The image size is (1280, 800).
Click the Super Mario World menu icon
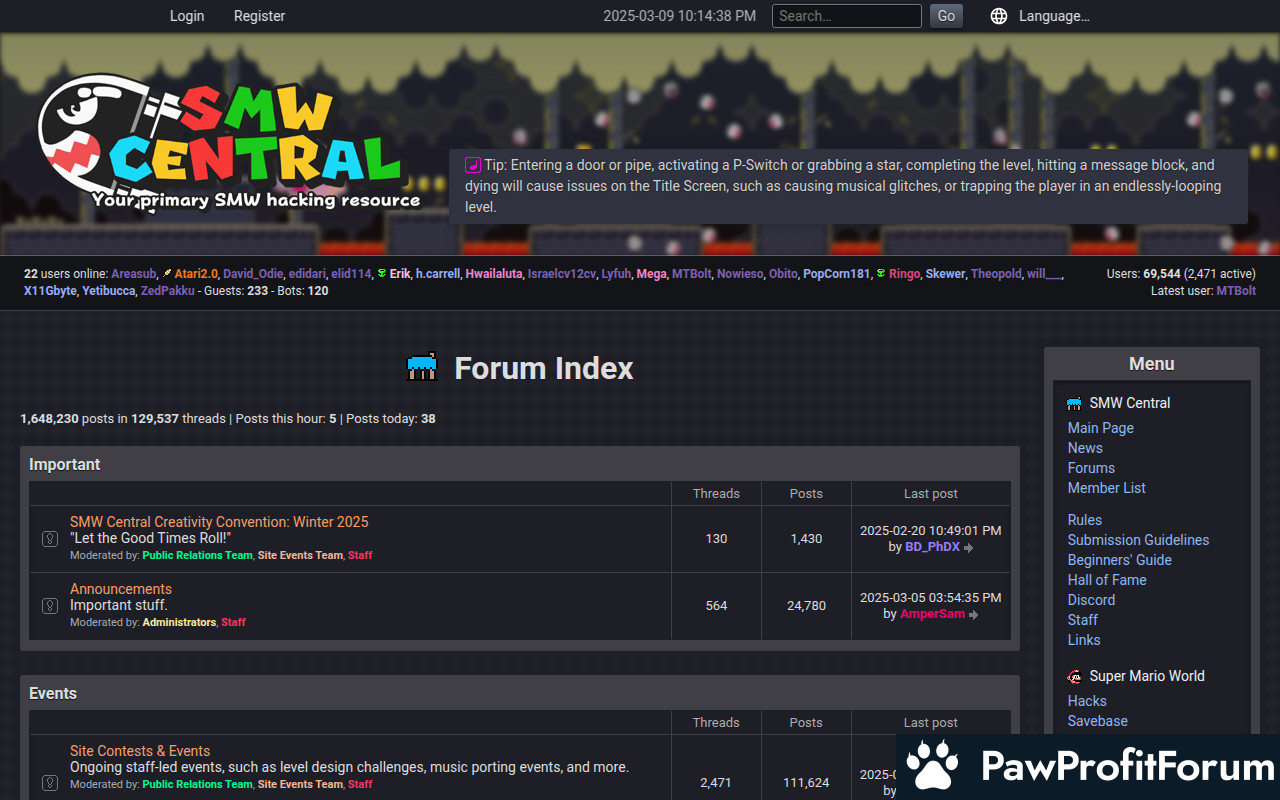point(1075,677)
